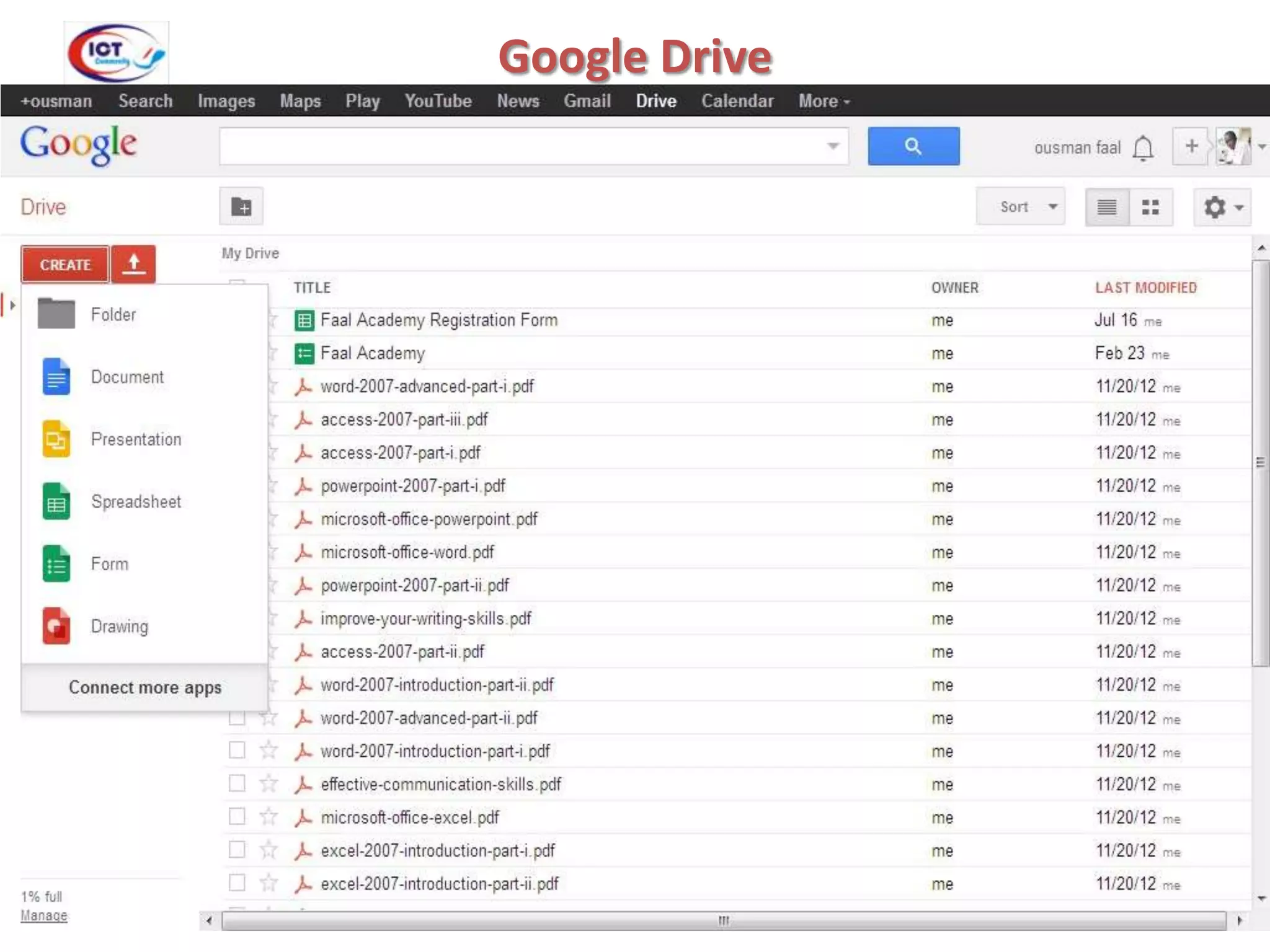
Task: Click spreadsheet icon of Faal Academy Registration Form
Action: pos(304,320)
